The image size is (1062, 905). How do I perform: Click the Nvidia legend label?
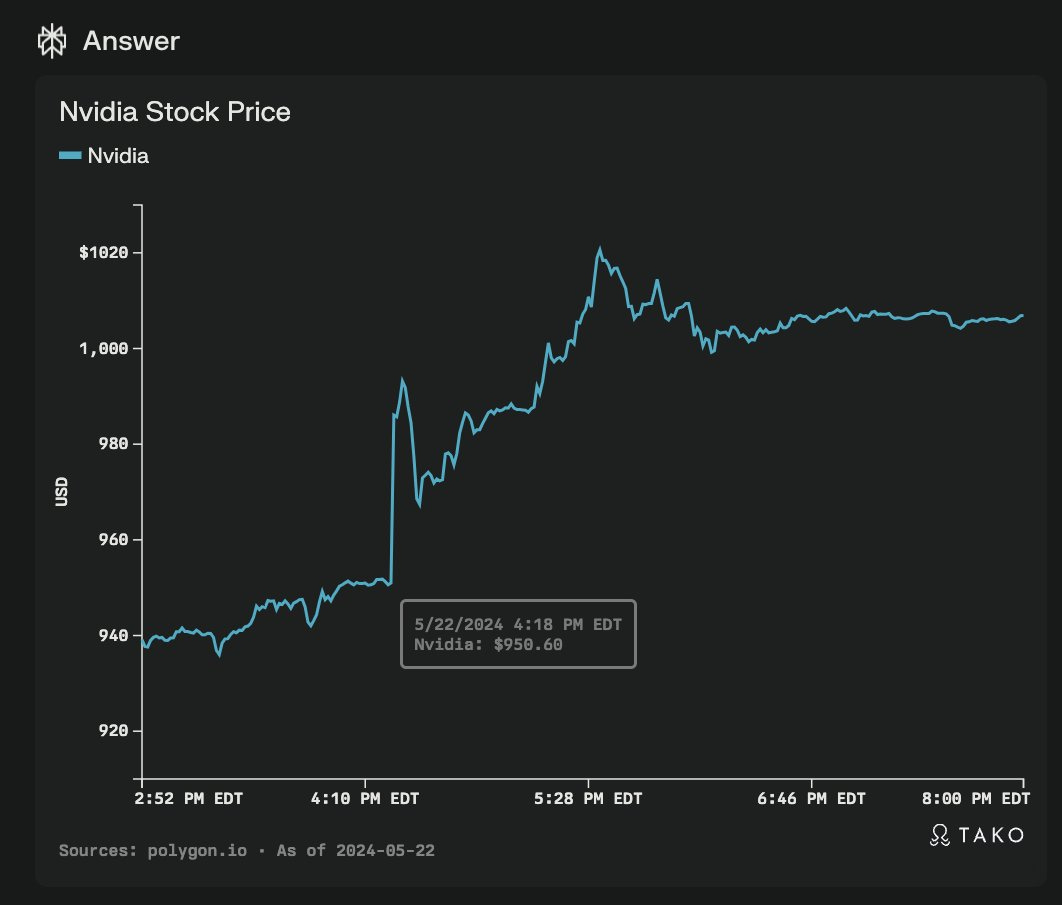click(x=119, y=156)
